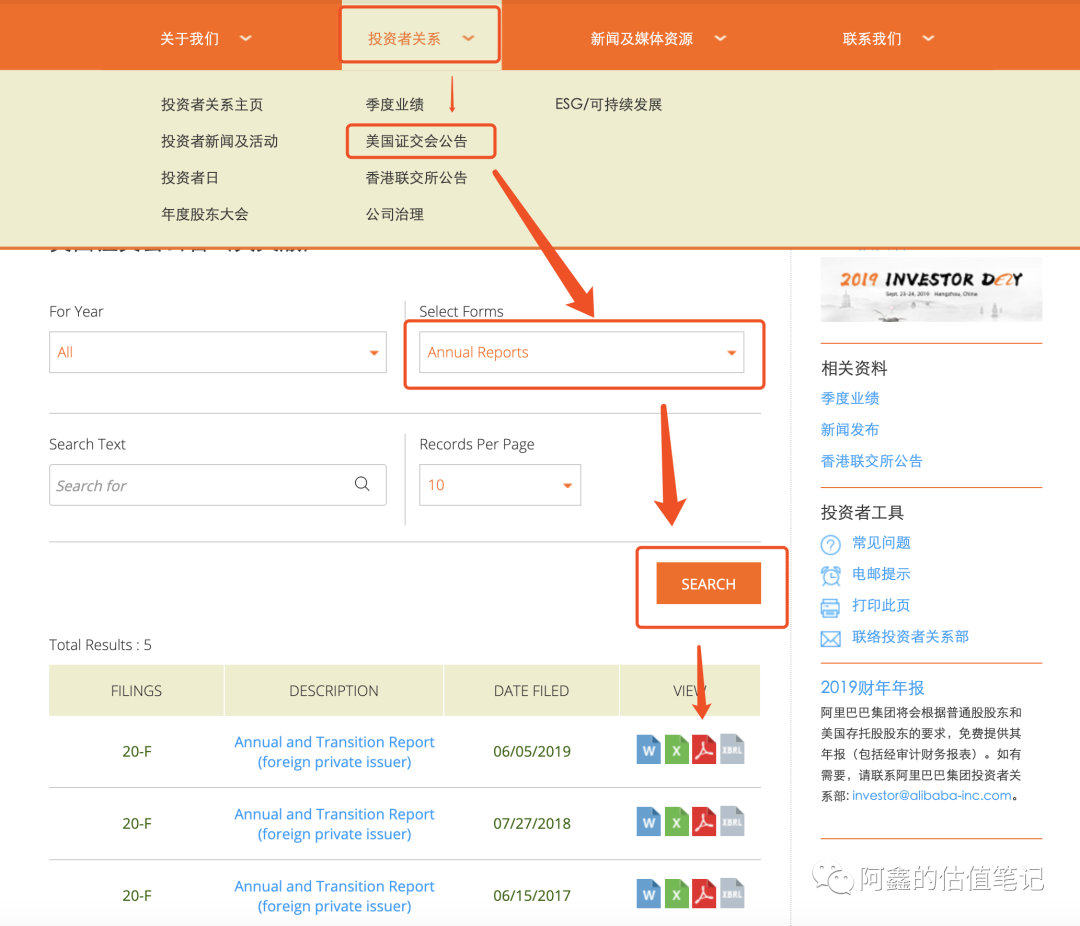
Task: Open 季度业绩 in the dropdown menu
Action: point(395,105)
